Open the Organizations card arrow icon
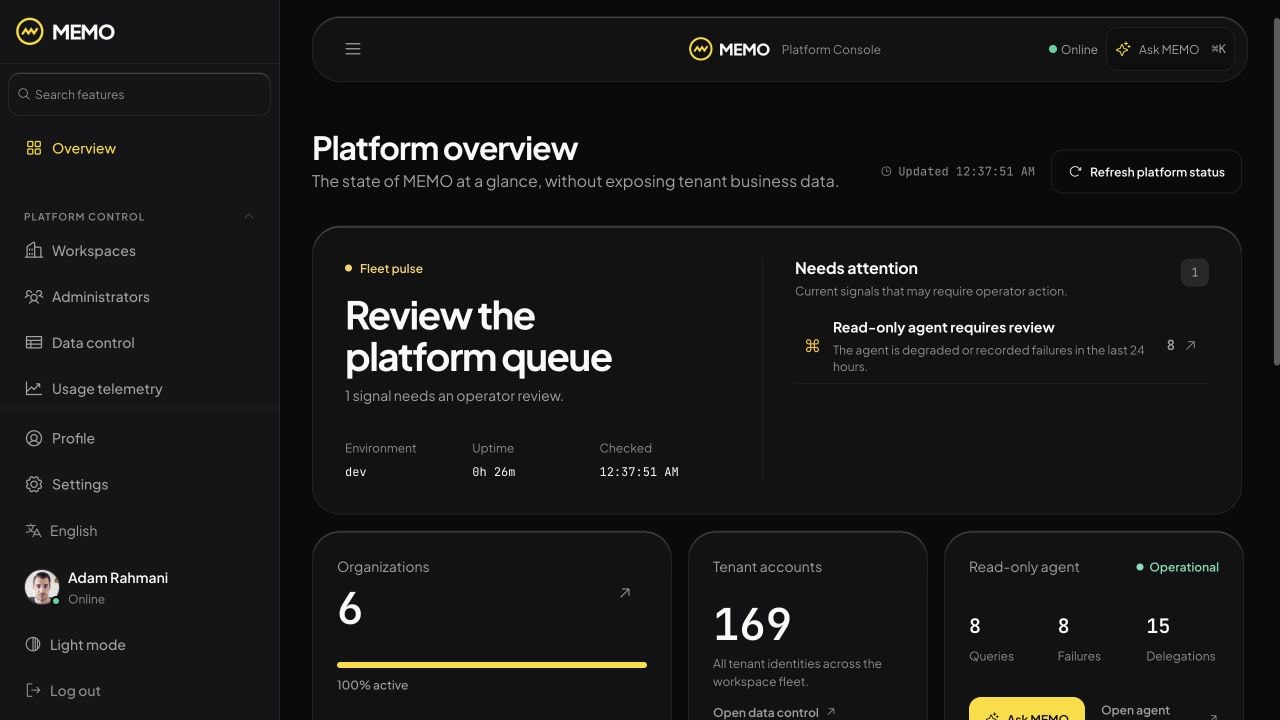The height and width of the screenshot is (720, 1280). pos(625,593)
